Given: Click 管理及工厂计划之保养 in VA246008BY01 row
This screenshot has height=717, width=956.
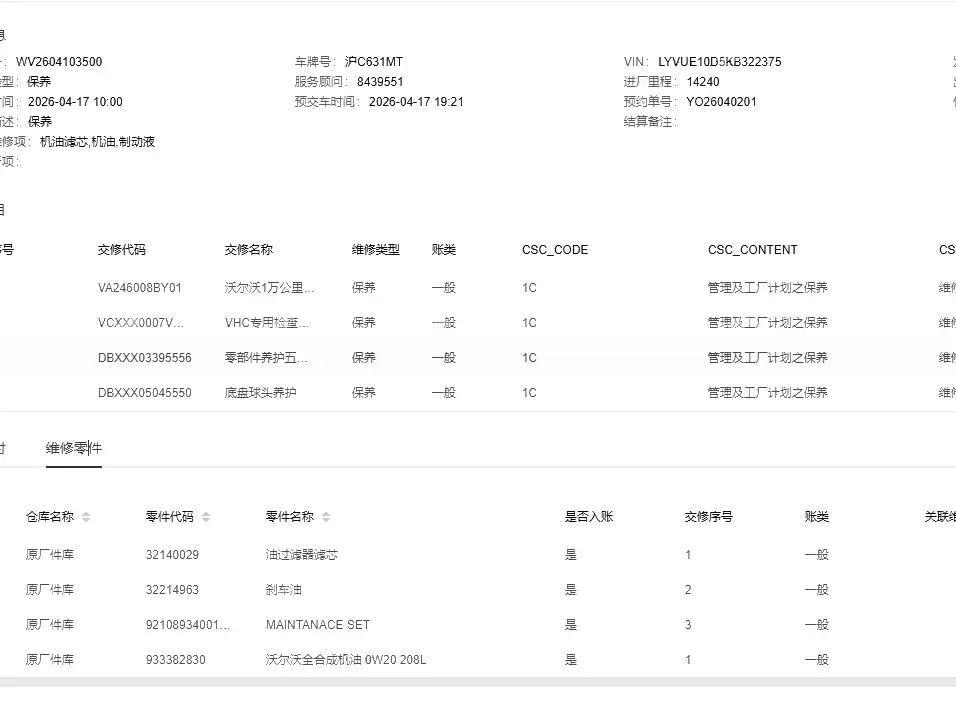Looking at the screenshot, I should (768, 288).
